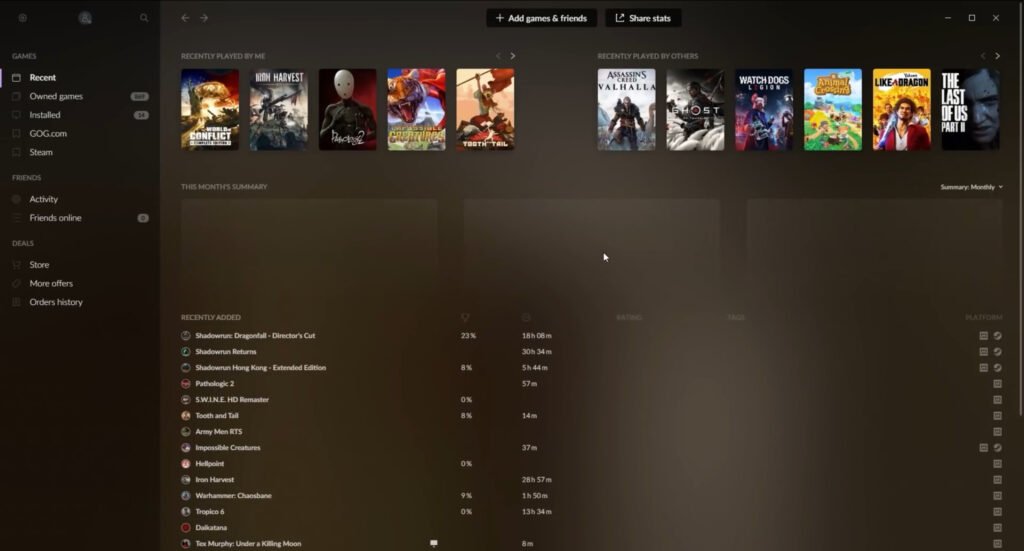The image size is (1024, 551).
Task: Show previous Recently Played By Others games
Action: [x=982, y=56]
